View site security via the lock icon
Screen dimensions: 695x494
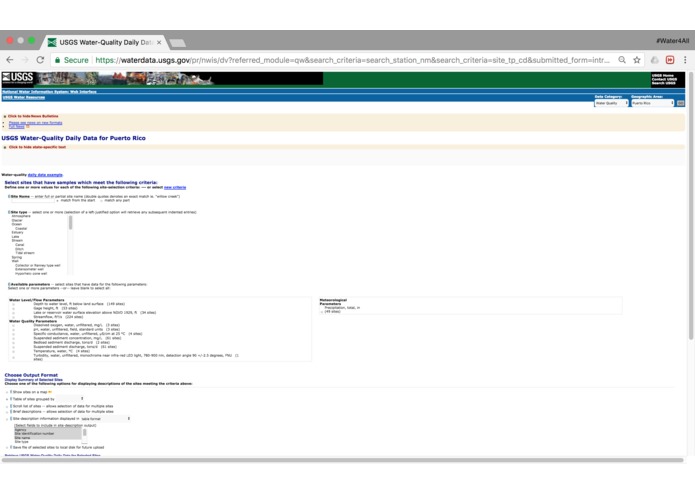point(57,60)
